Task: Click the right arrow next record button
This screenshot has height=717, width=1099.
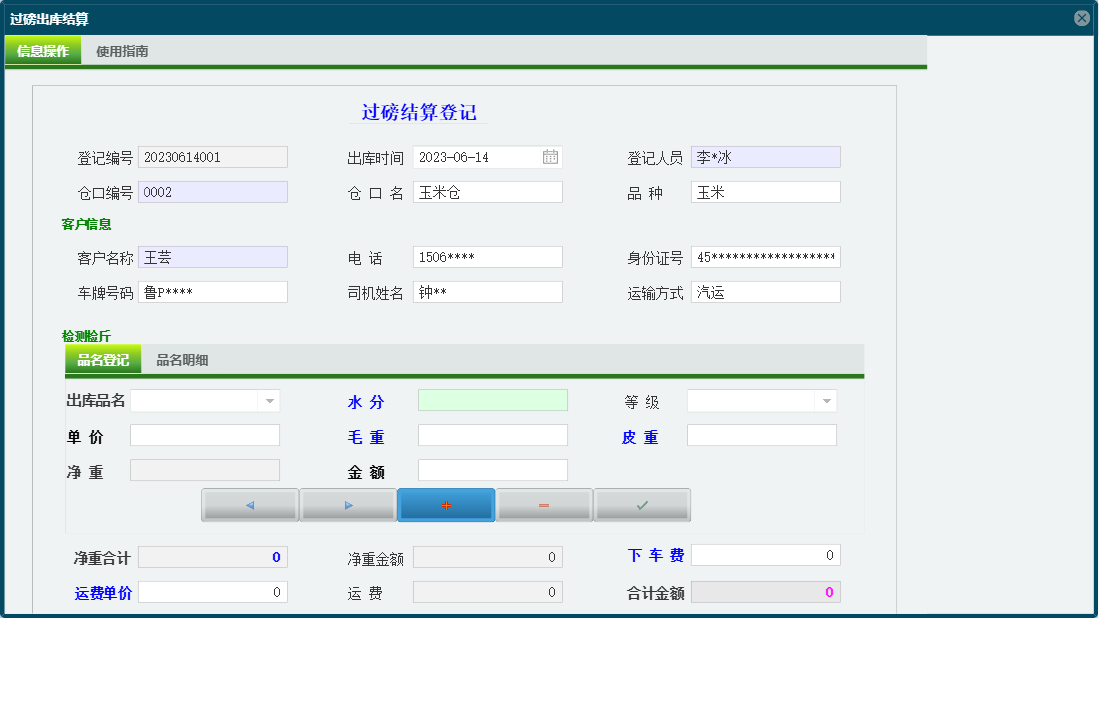Action: pyautogui.click(x=347, y=505)
